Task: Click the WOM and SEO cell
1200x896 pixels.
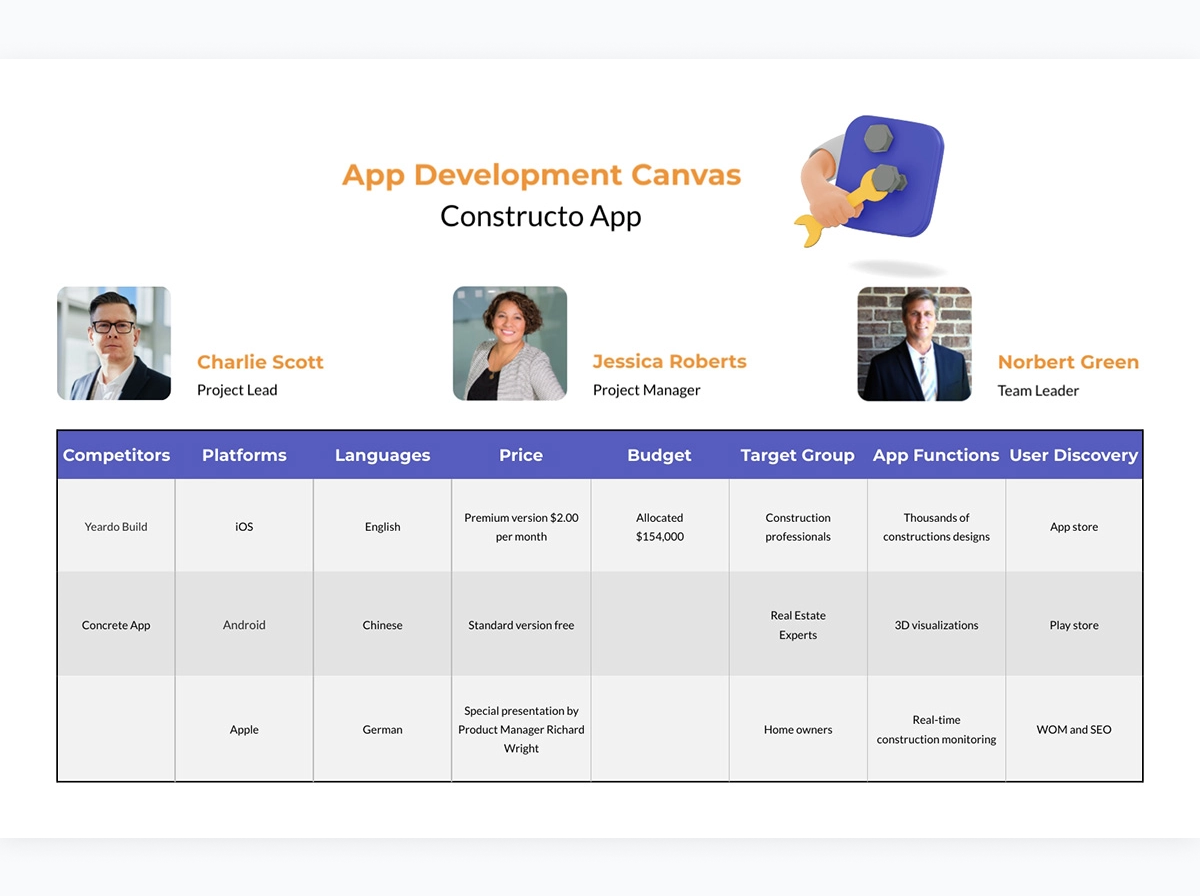Action: (1074, 729)
